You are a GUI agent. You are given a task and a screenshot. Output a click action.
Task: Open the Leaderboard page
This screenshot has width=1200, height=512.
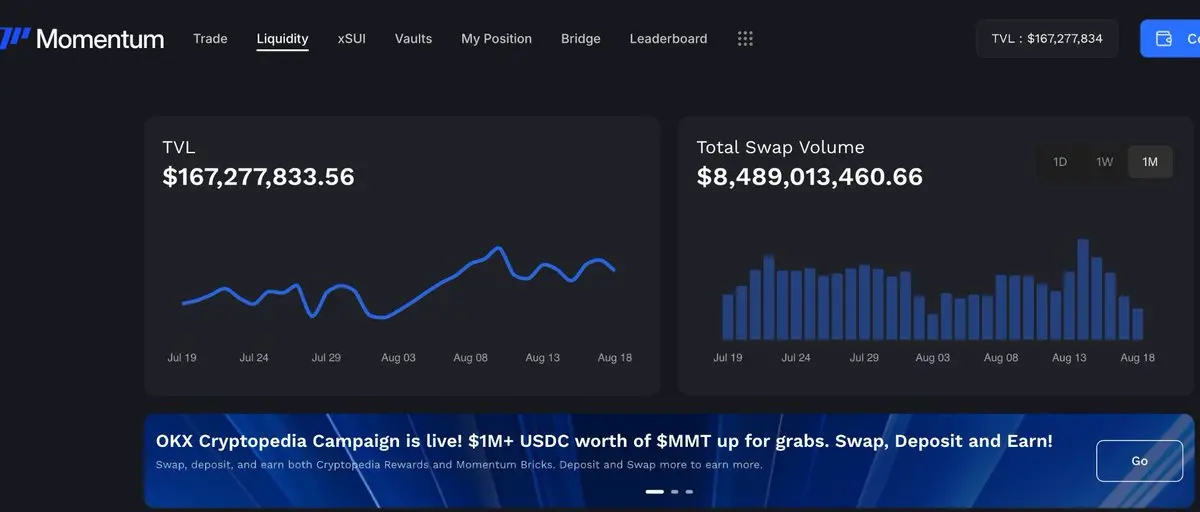pos(668,39)
